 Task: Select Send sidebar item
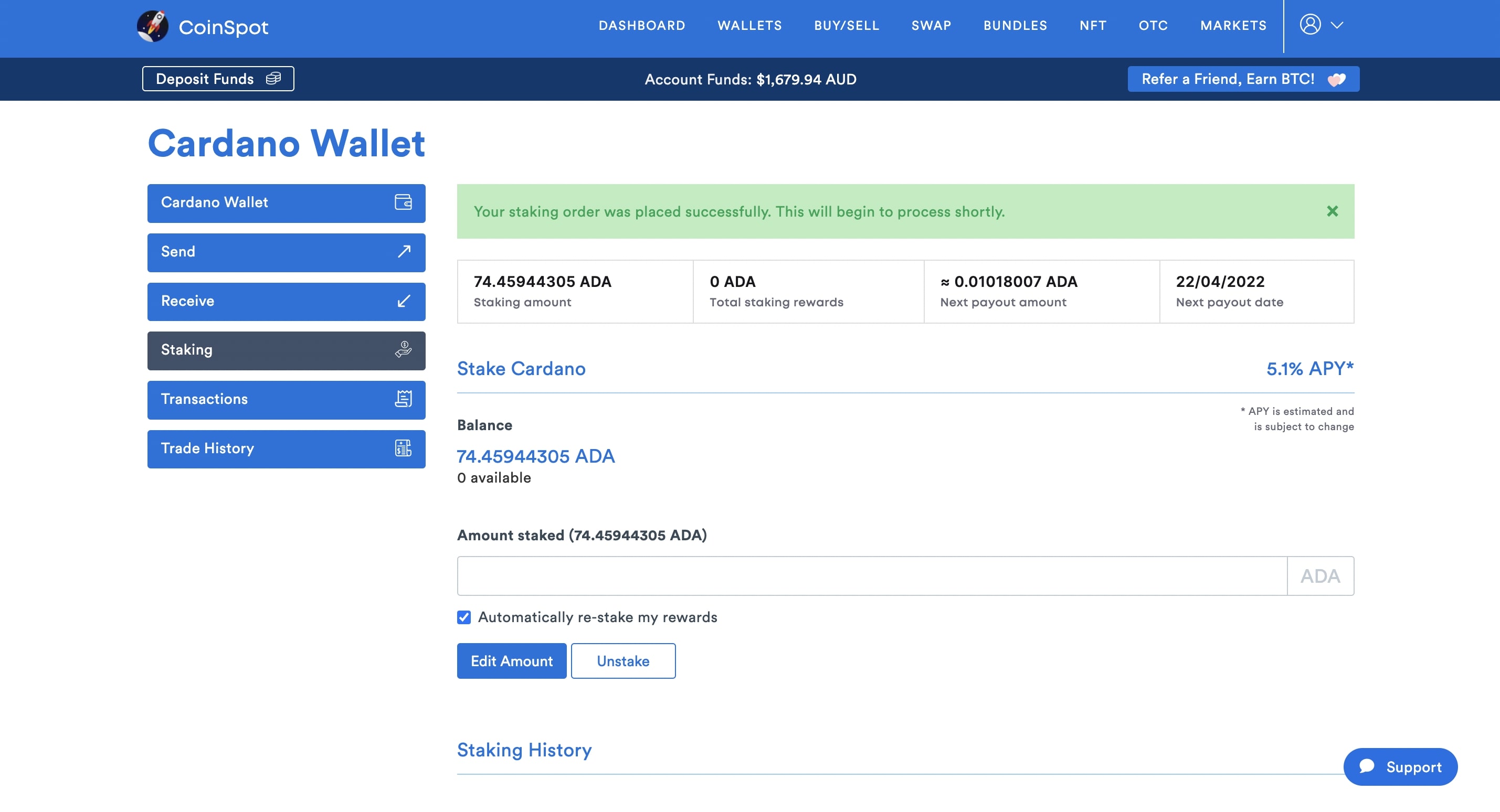coord(286,252)
